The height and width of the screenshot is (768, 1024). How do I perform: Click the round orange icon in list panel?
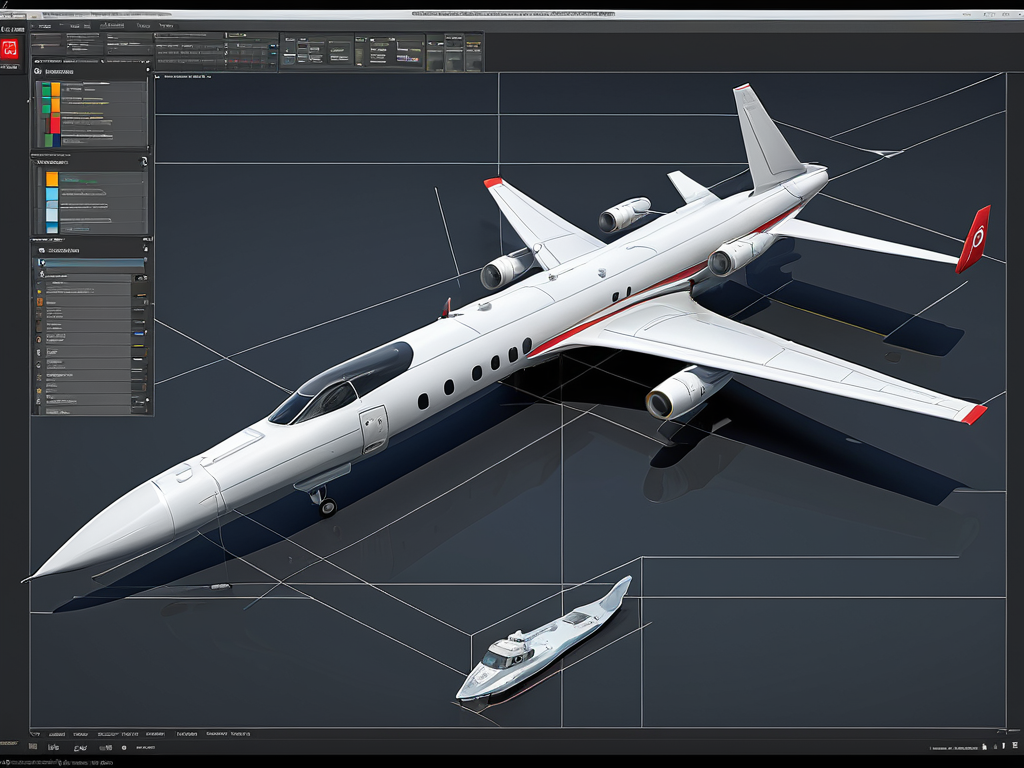39,340
